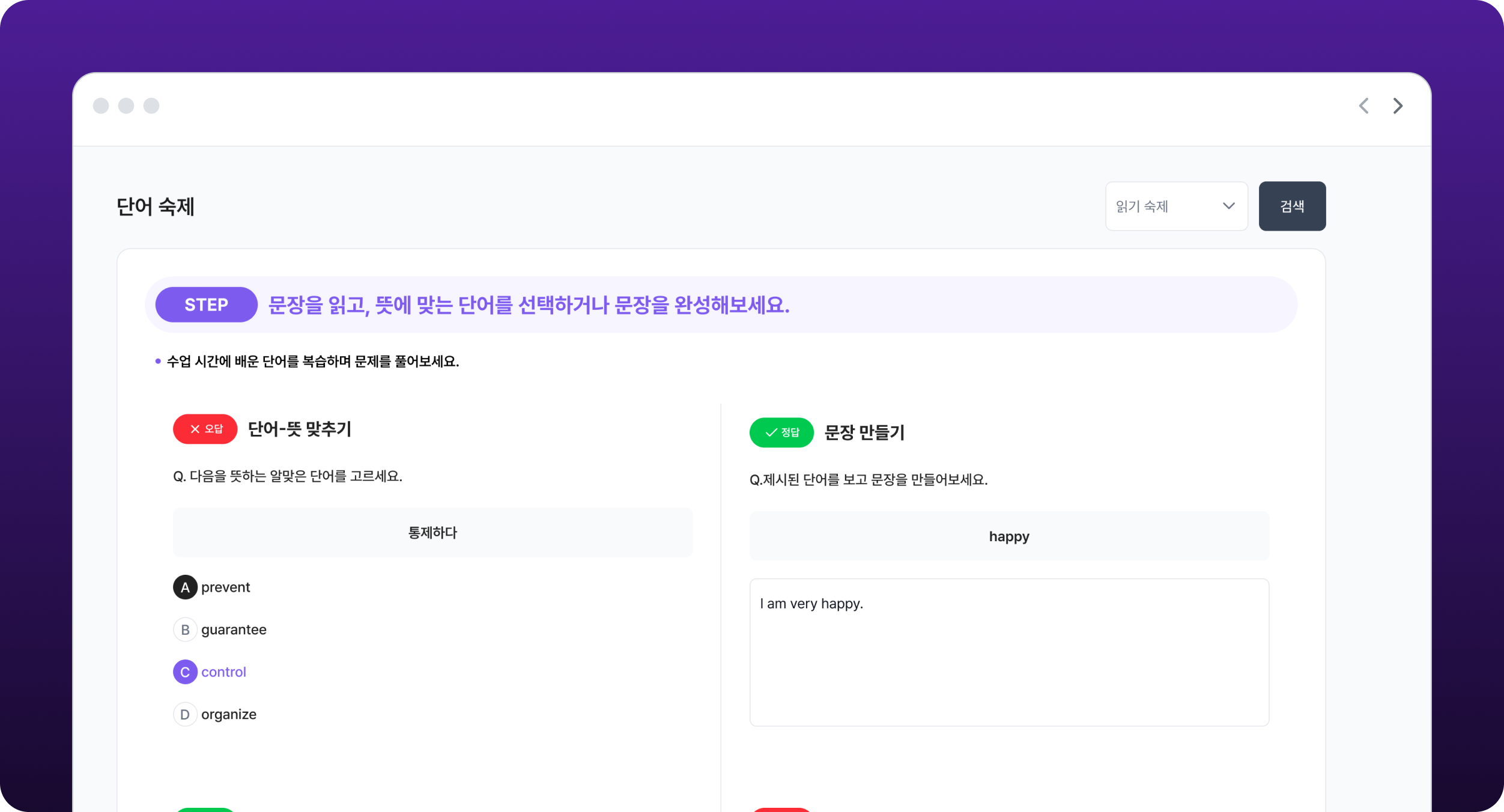Click the green 정답 badge

781,432
